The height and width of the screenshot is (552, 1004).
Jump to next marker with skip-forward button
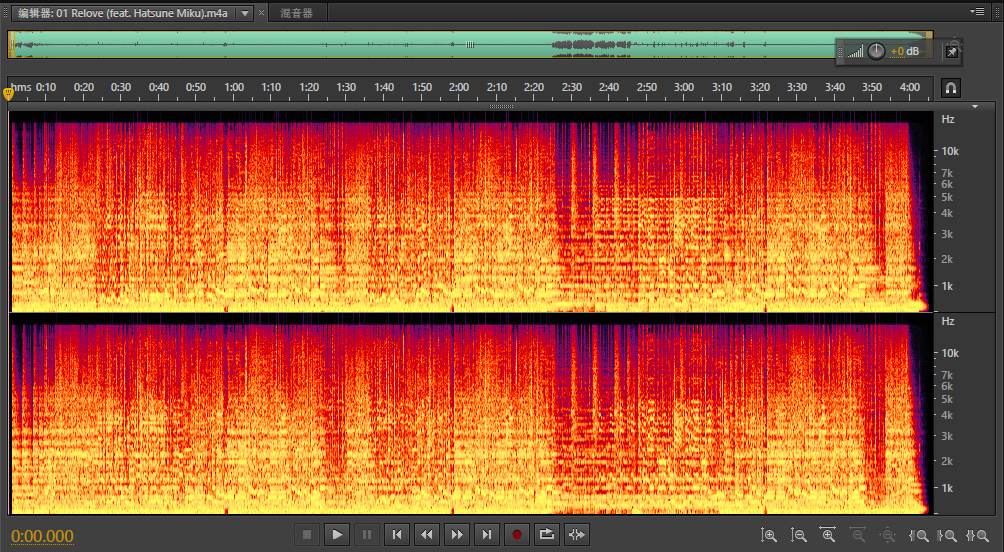pos(487,535)
